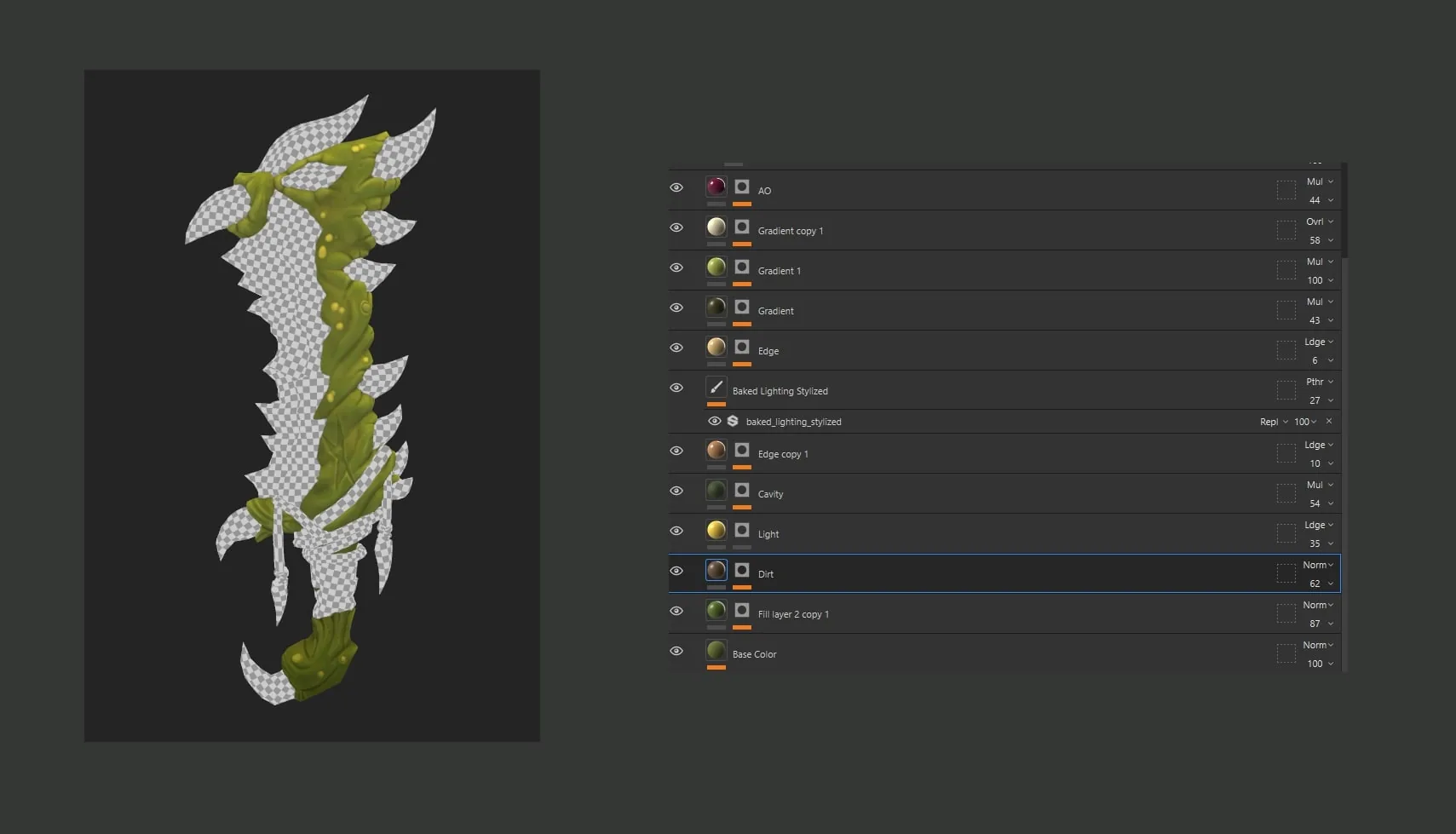Open the Repl blend dropdown of the filter
This screenshot has height=834, width=1456.
pyautogui.click(x=1274, y=422)
